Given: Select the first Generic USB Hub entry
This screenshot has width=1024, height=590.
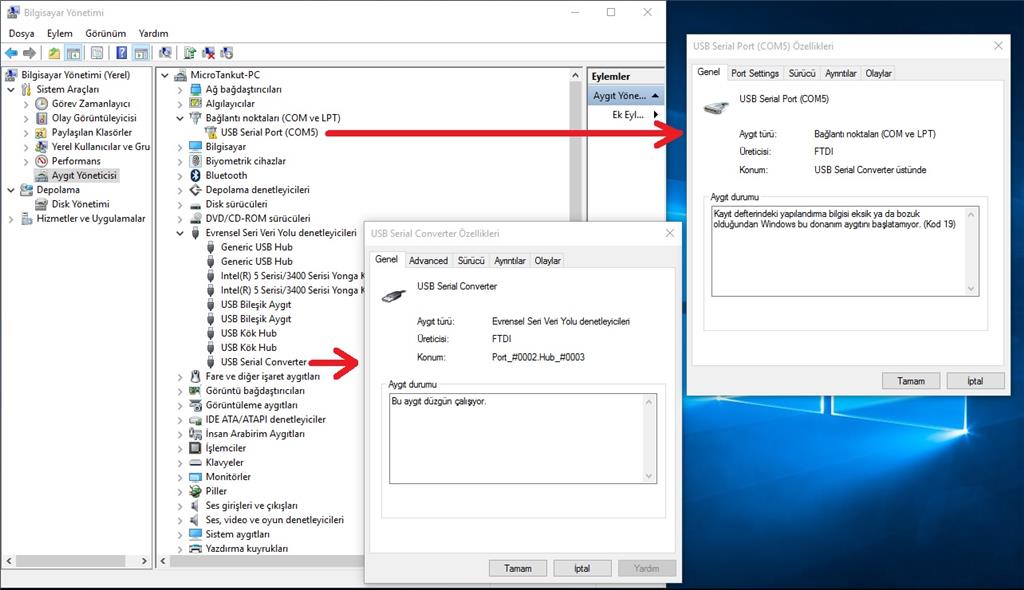Looking at the screenshot, I should (x=257, y=247).
